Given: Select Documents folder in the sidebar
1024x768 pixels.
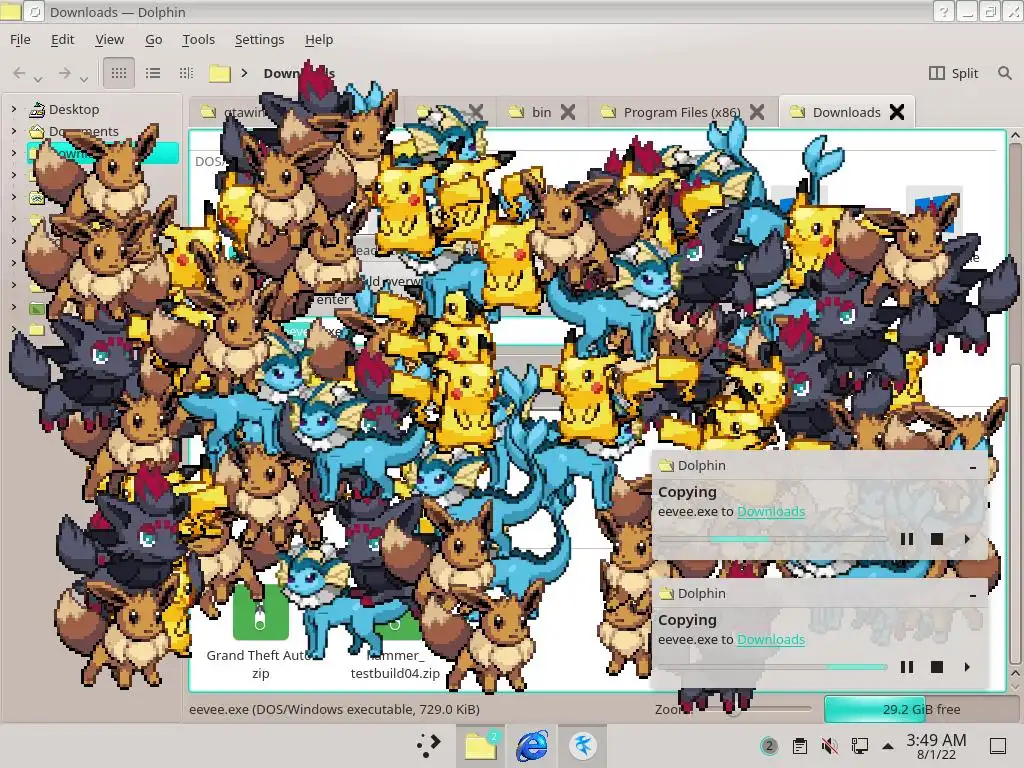Looking at the screenshot, I should (84, 131).
